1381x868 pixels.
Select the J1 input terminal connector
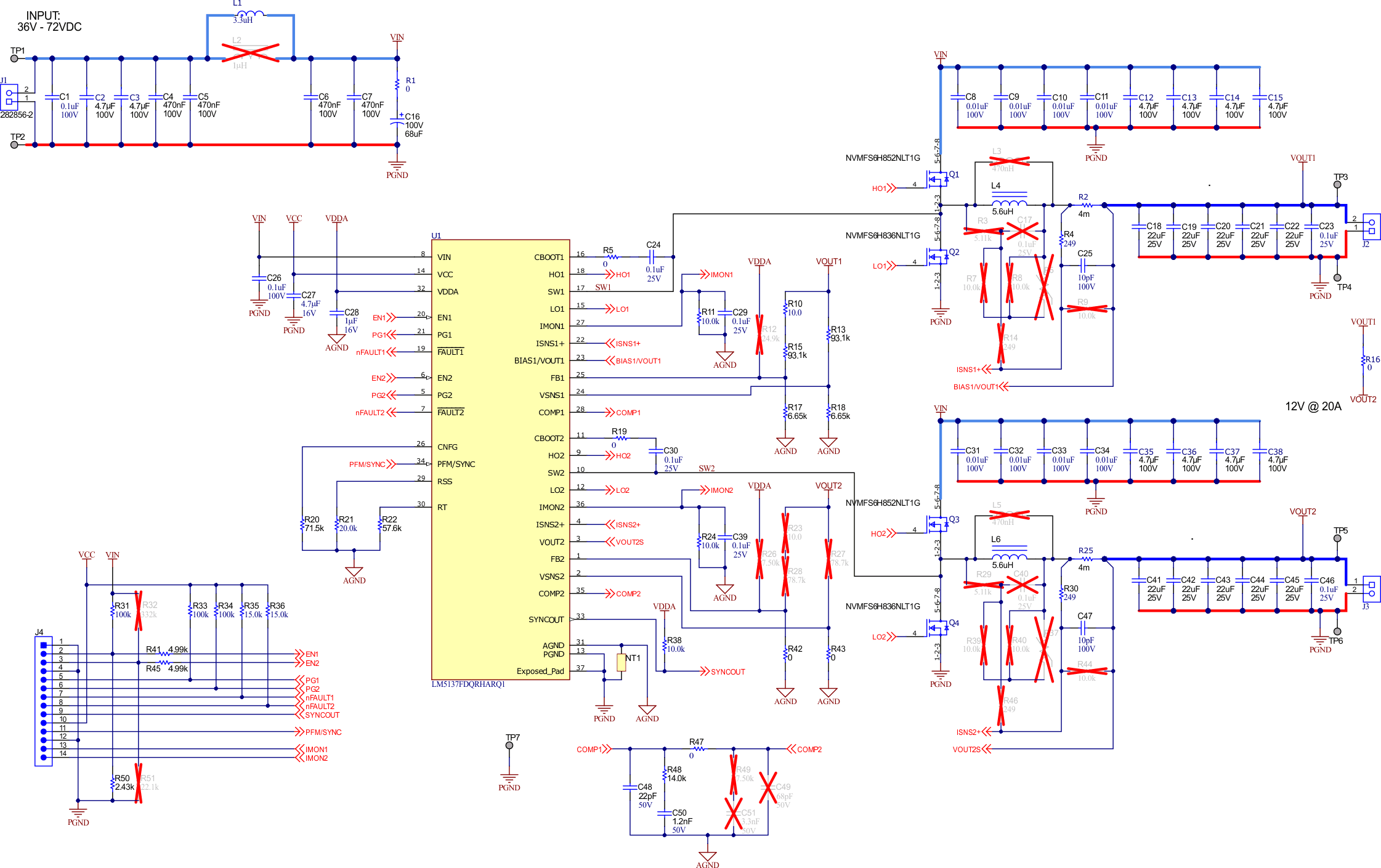[x=9, y=97]
